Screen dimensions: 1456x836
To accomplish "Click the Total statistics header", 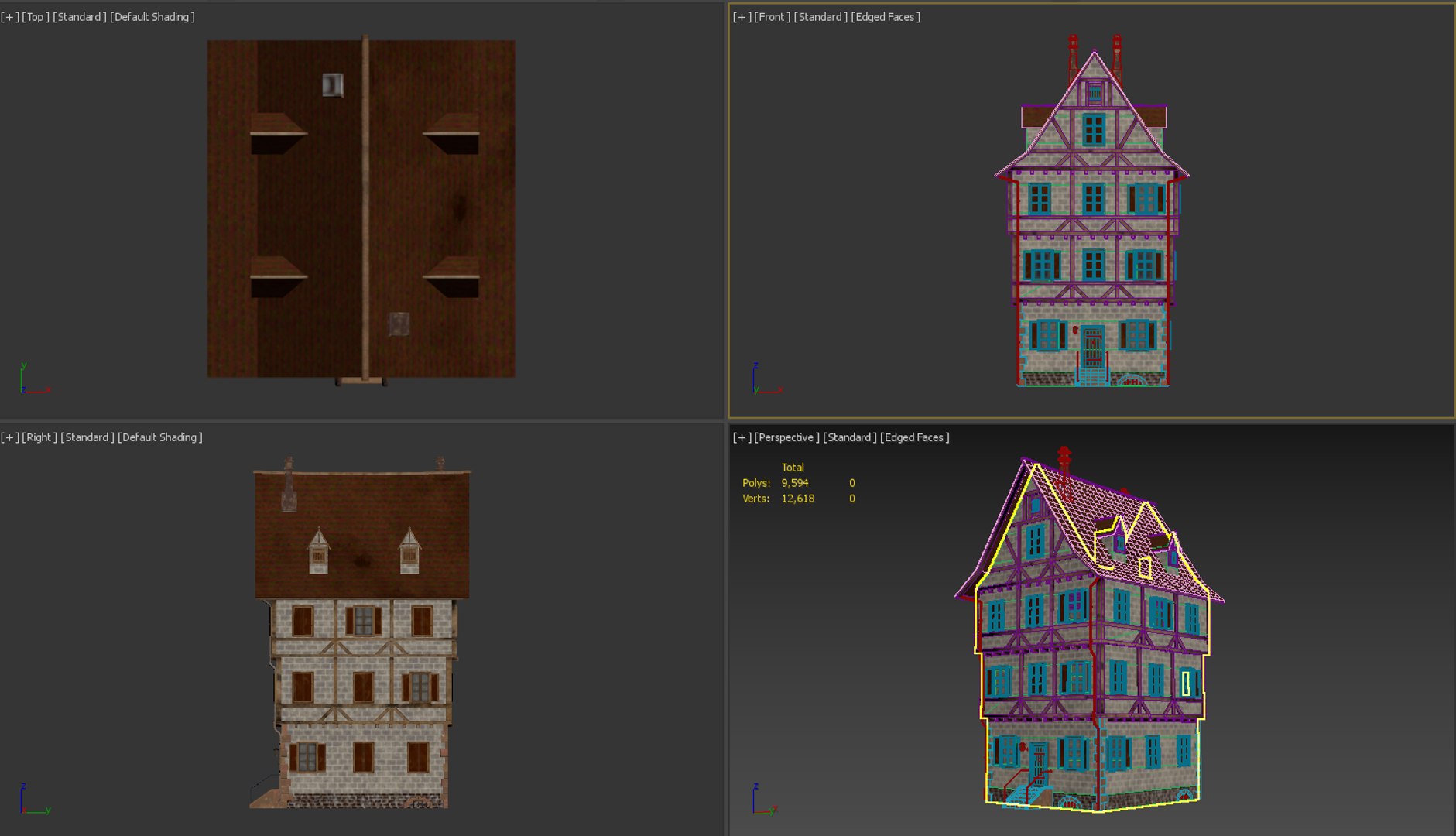I will [x=793, y=468].
